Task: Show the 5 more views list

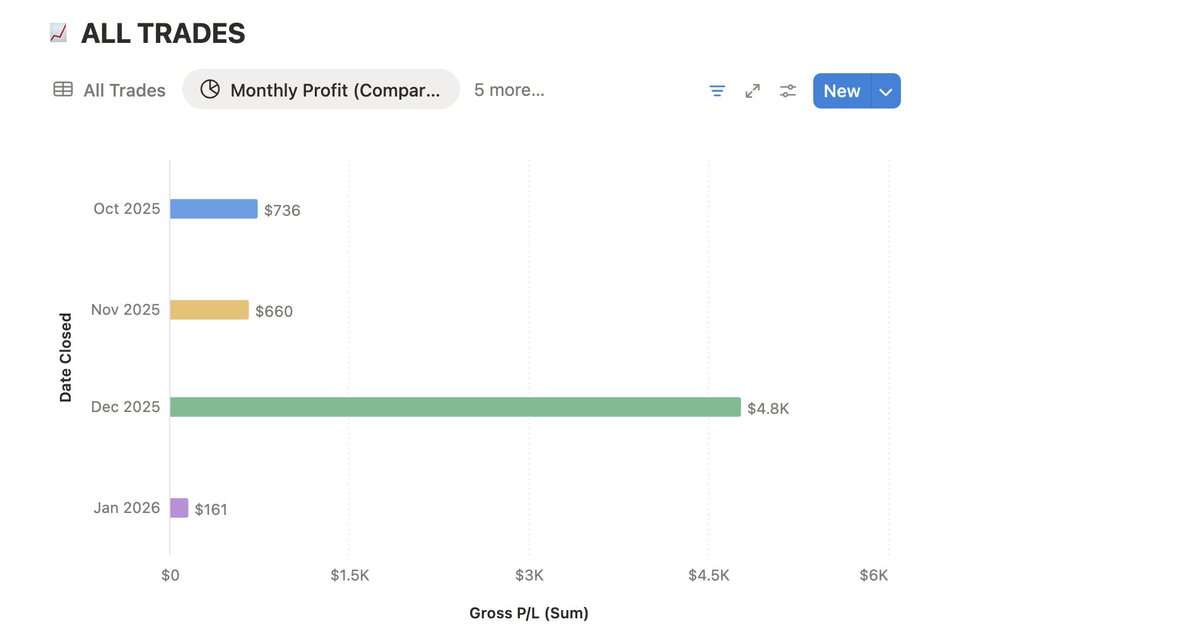Action: tap(509, 90)
